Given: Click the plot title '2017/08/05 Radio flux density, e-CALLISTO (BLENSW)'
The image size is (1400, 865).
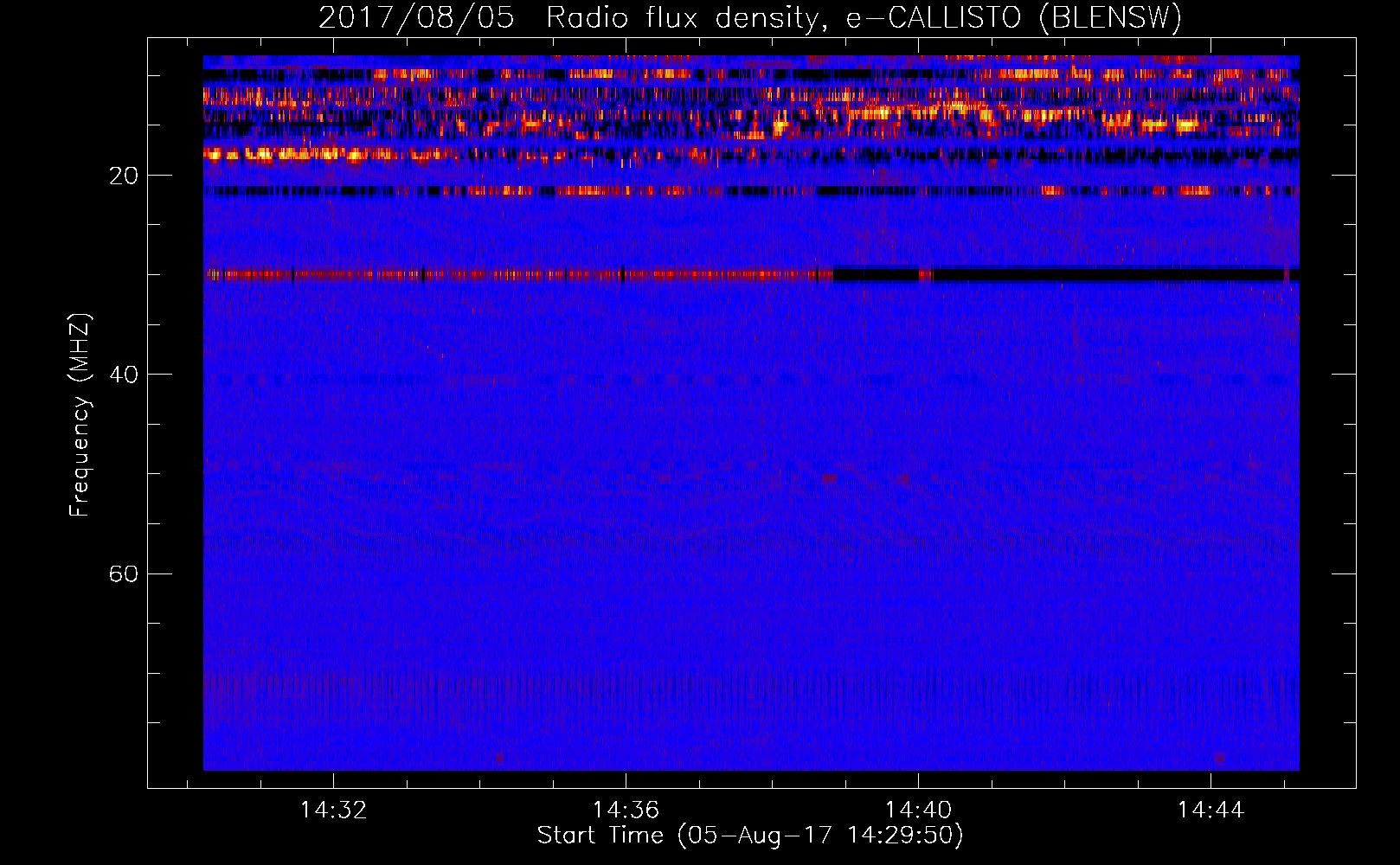Looking at the screenshot, I should 750,18.
